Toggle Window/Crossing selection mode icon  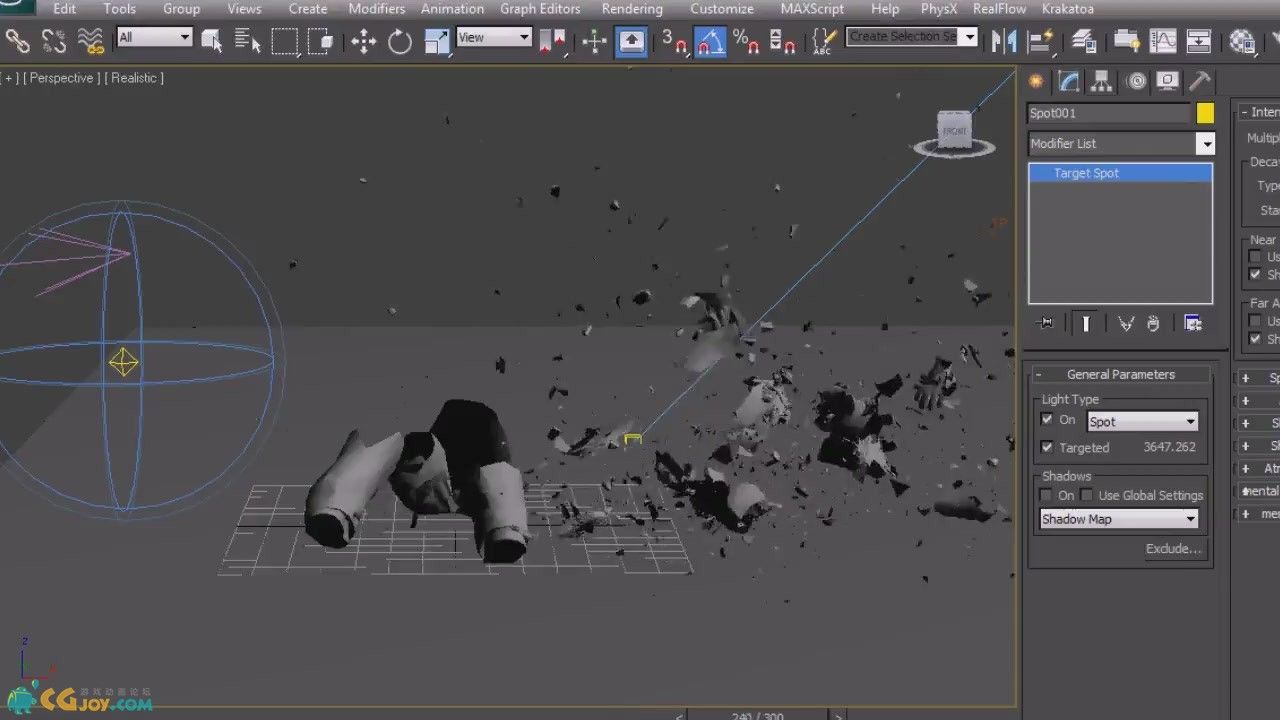point(320,41)
